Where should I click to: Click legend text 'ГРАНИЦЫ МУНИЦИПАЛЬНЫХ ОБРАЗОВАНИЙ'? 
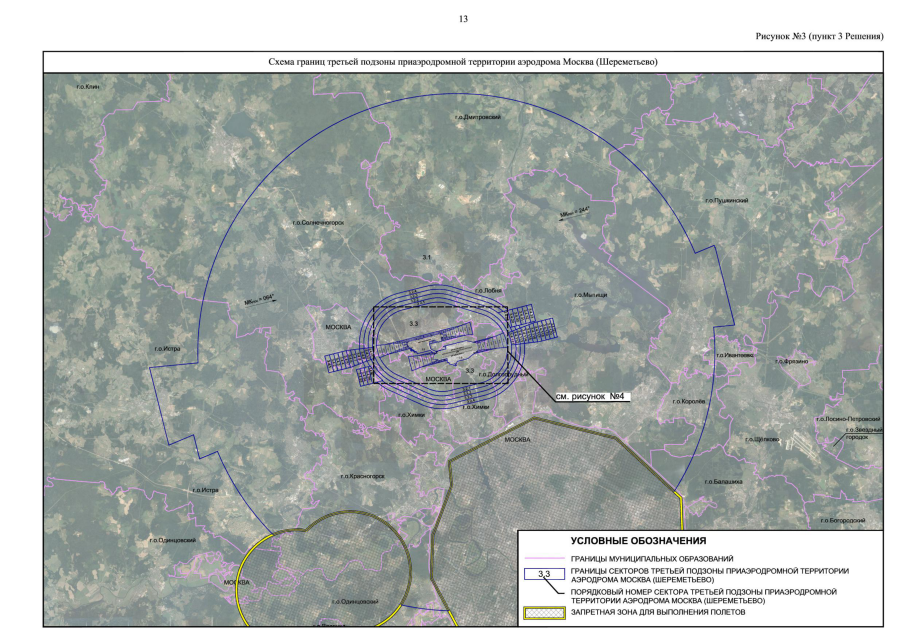[x=652, y=559]
